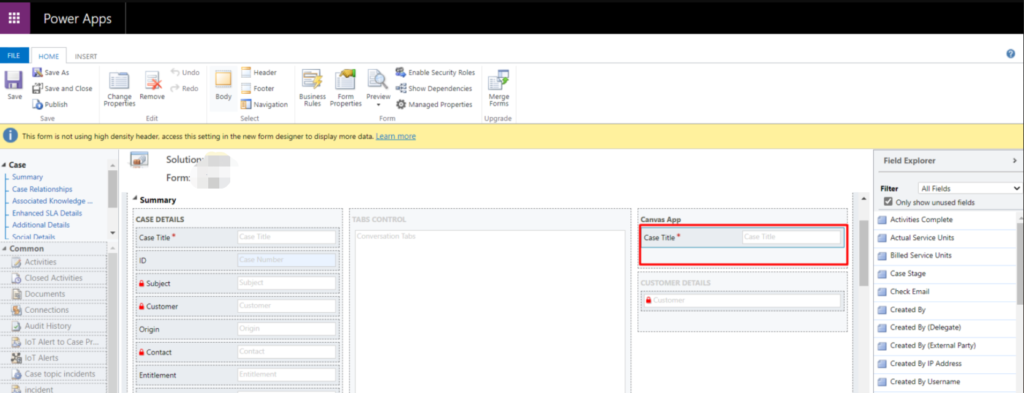Open the Filter All Fields dropdown
Screen dimensions: 1024x393
coord(969,188)
